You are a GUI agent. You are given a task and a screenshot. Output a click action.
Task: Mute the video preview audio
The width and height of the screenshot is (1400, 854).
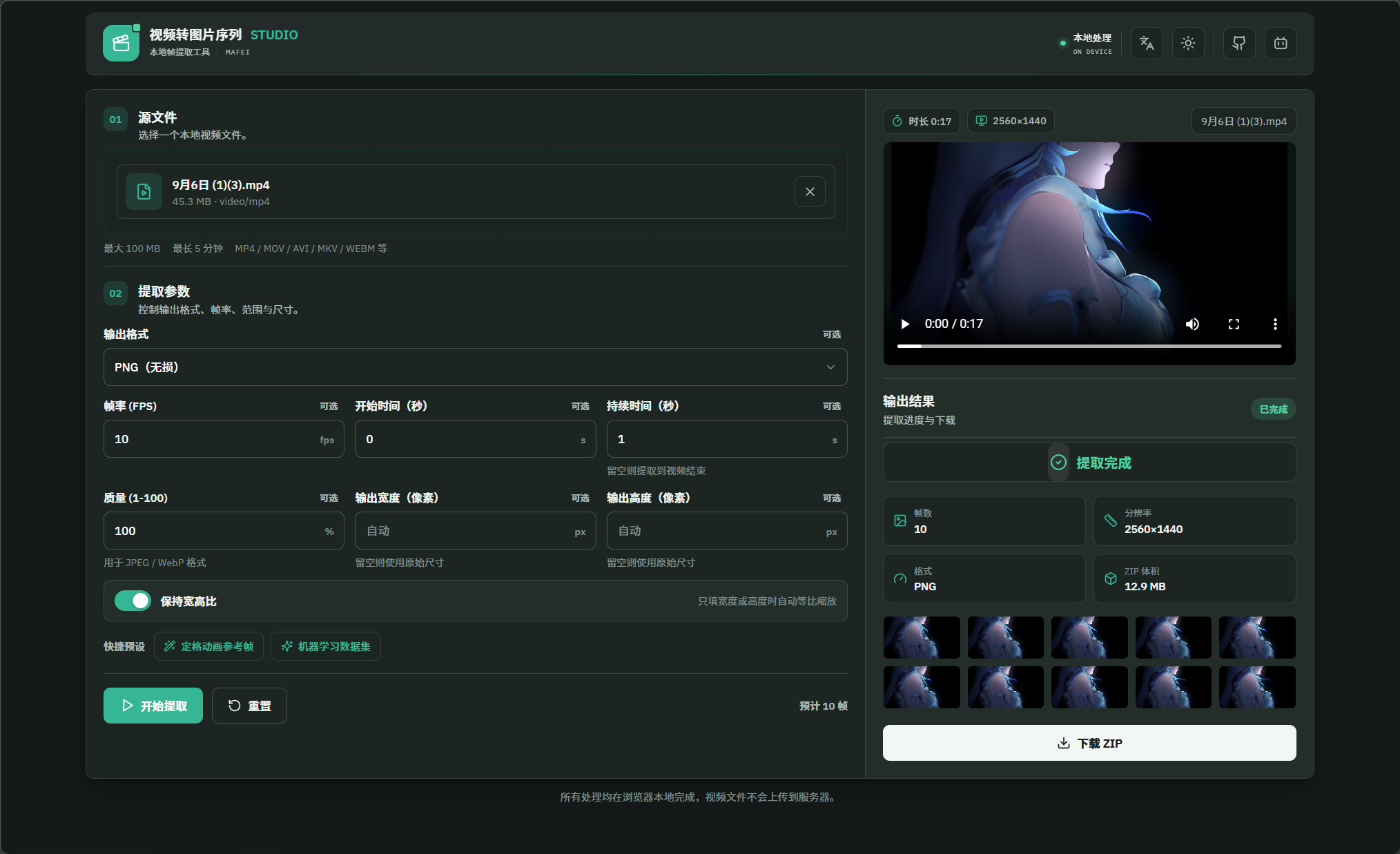tap(1192, 324)
